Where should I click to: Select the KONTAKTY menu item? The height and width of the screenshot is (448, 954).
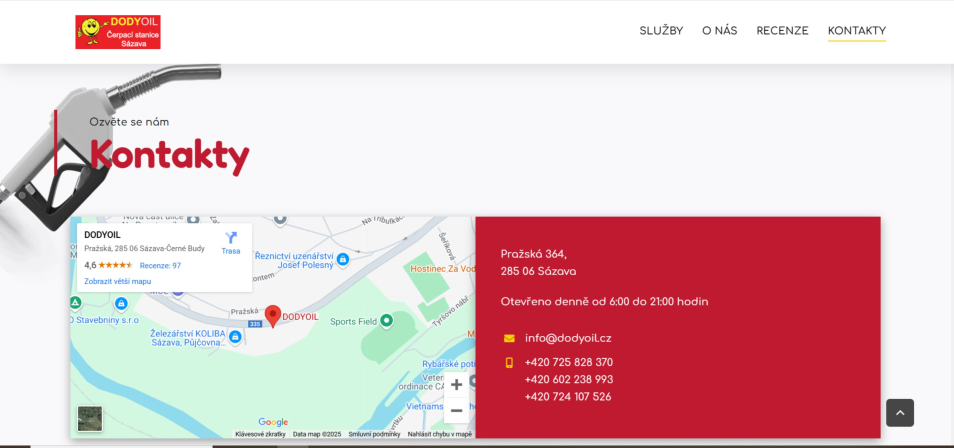pos(857,31)
